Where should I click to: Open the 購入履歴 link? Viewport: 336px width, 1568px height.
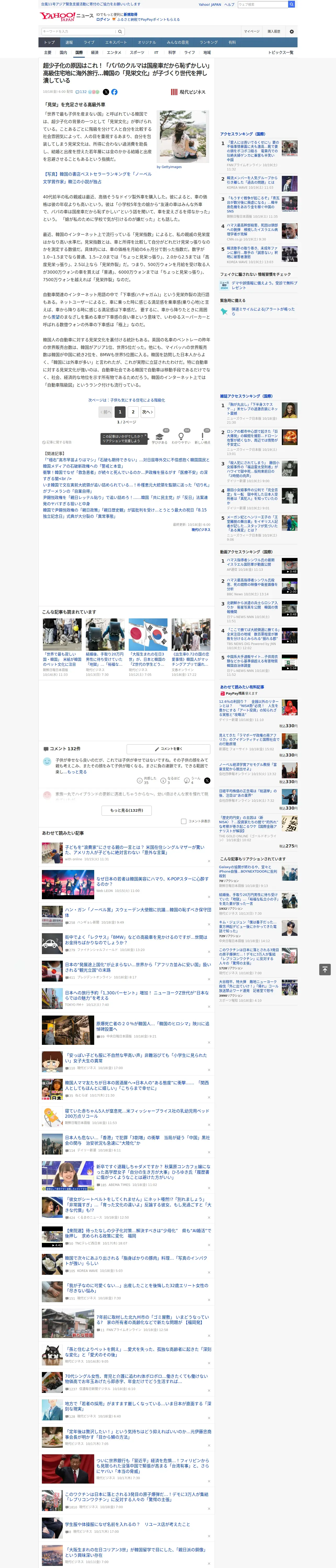(x=274, y=32)
